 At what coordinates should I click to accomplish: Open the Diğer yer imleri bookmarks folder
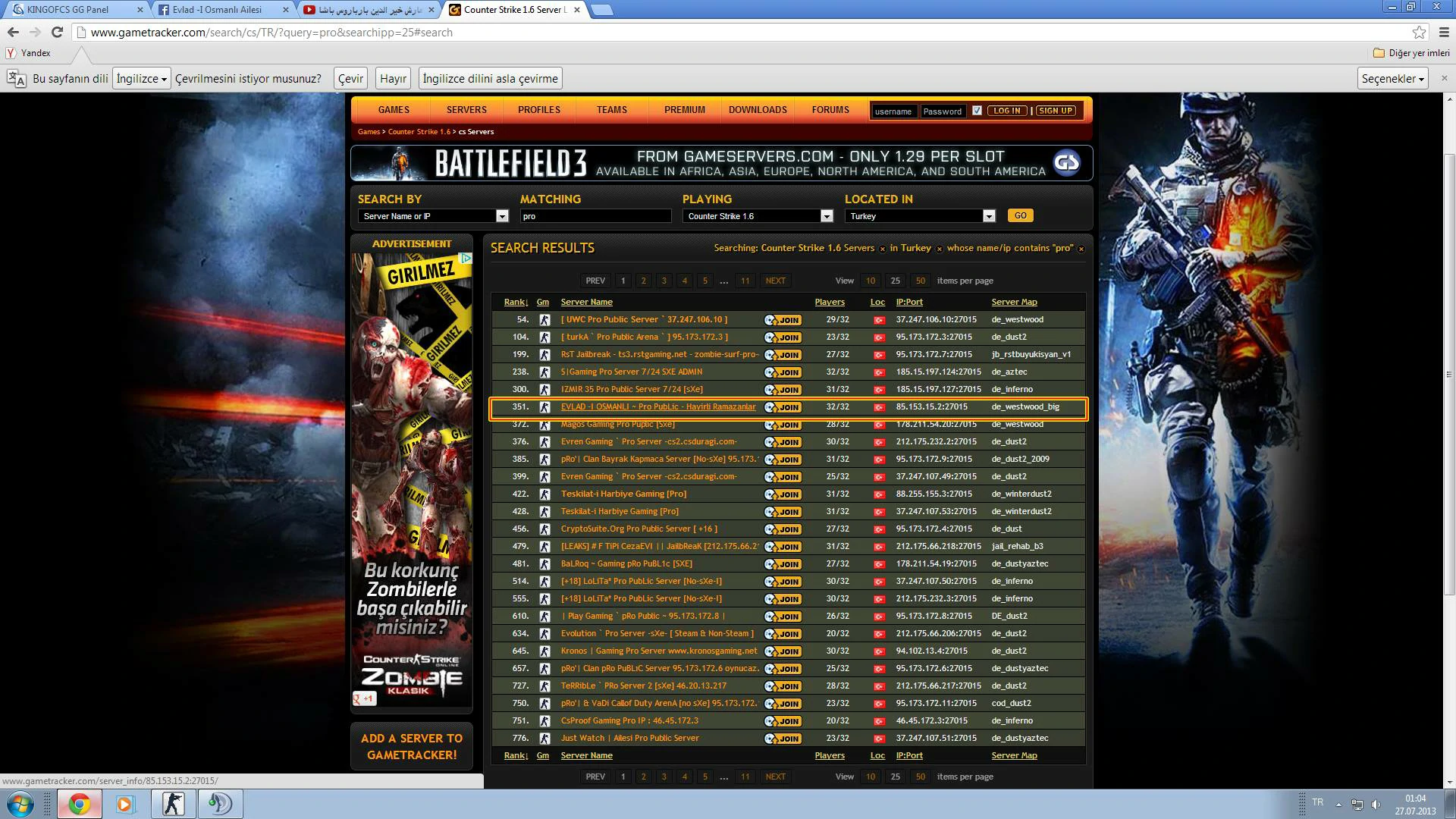coord(1411,53)
